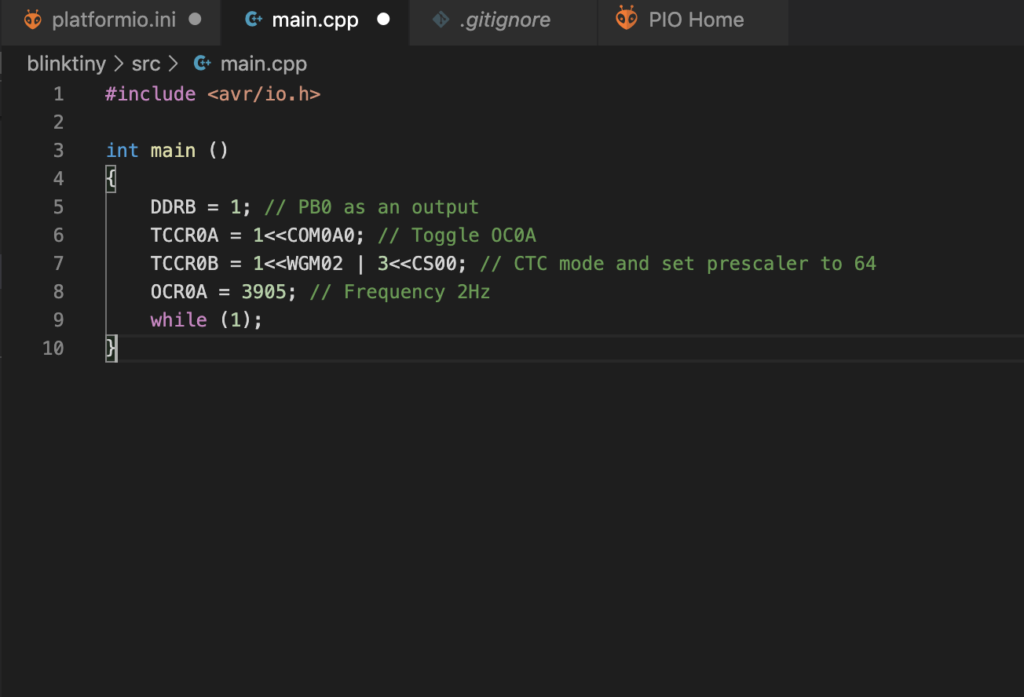Click the chevron after blinktiny breadcrumb
This screenshot has width=1024, height=697.
pos(118,64)
